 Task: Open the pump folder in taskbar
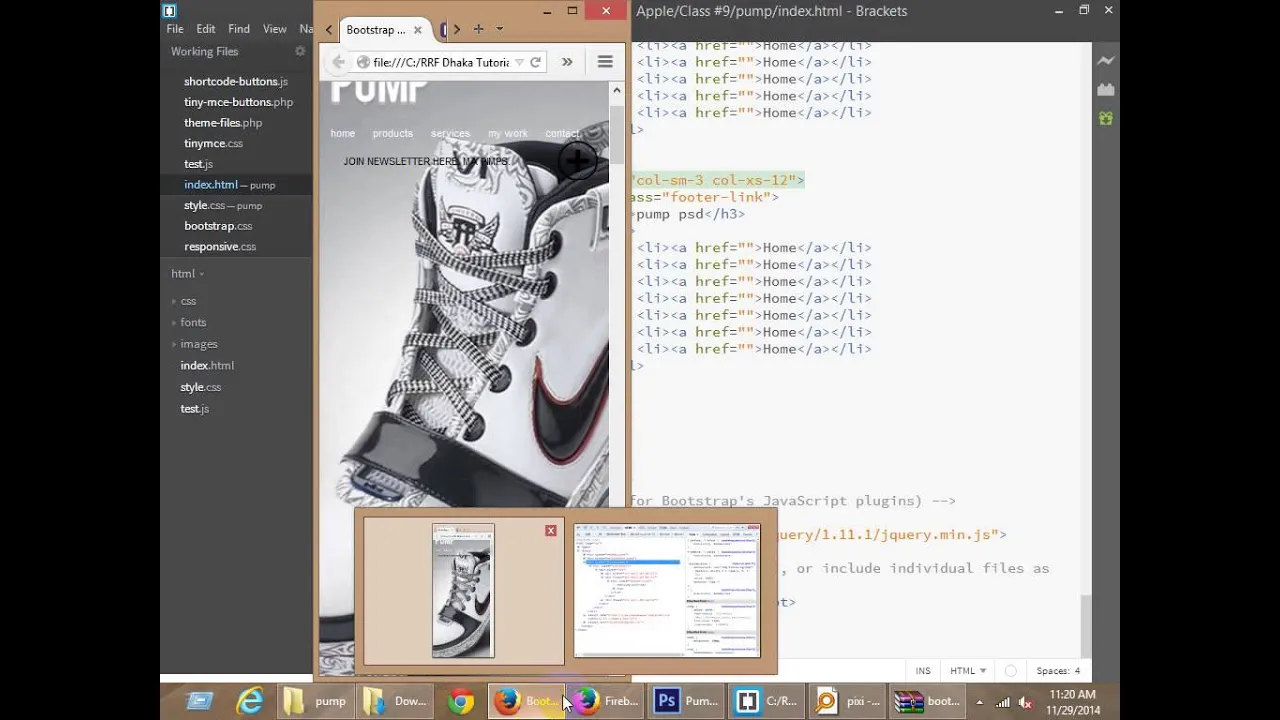pyautogui.click(x=316, y=701)
